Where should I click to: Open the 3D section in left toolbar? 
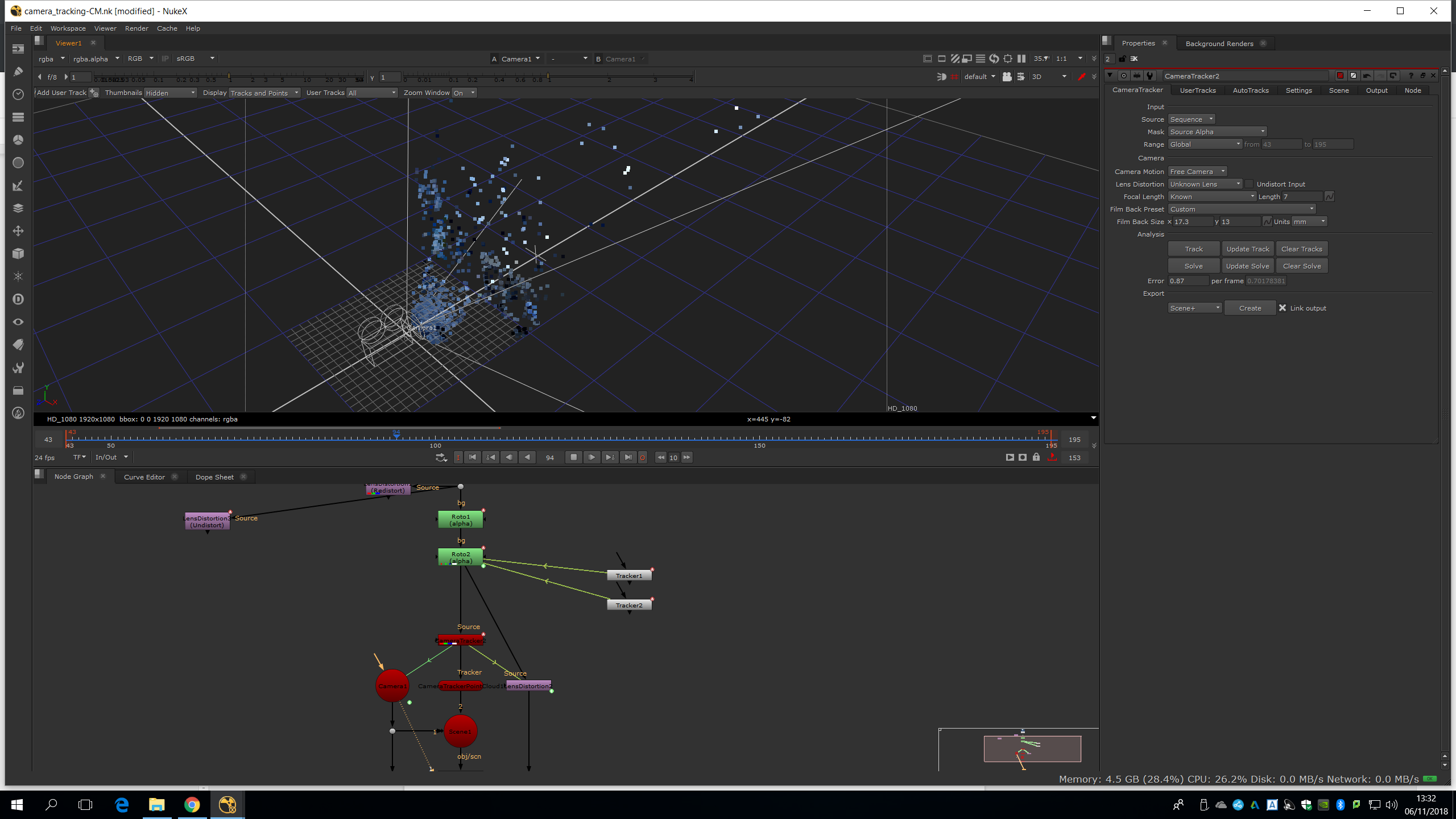pyautogui.click(x=18, y=254)
